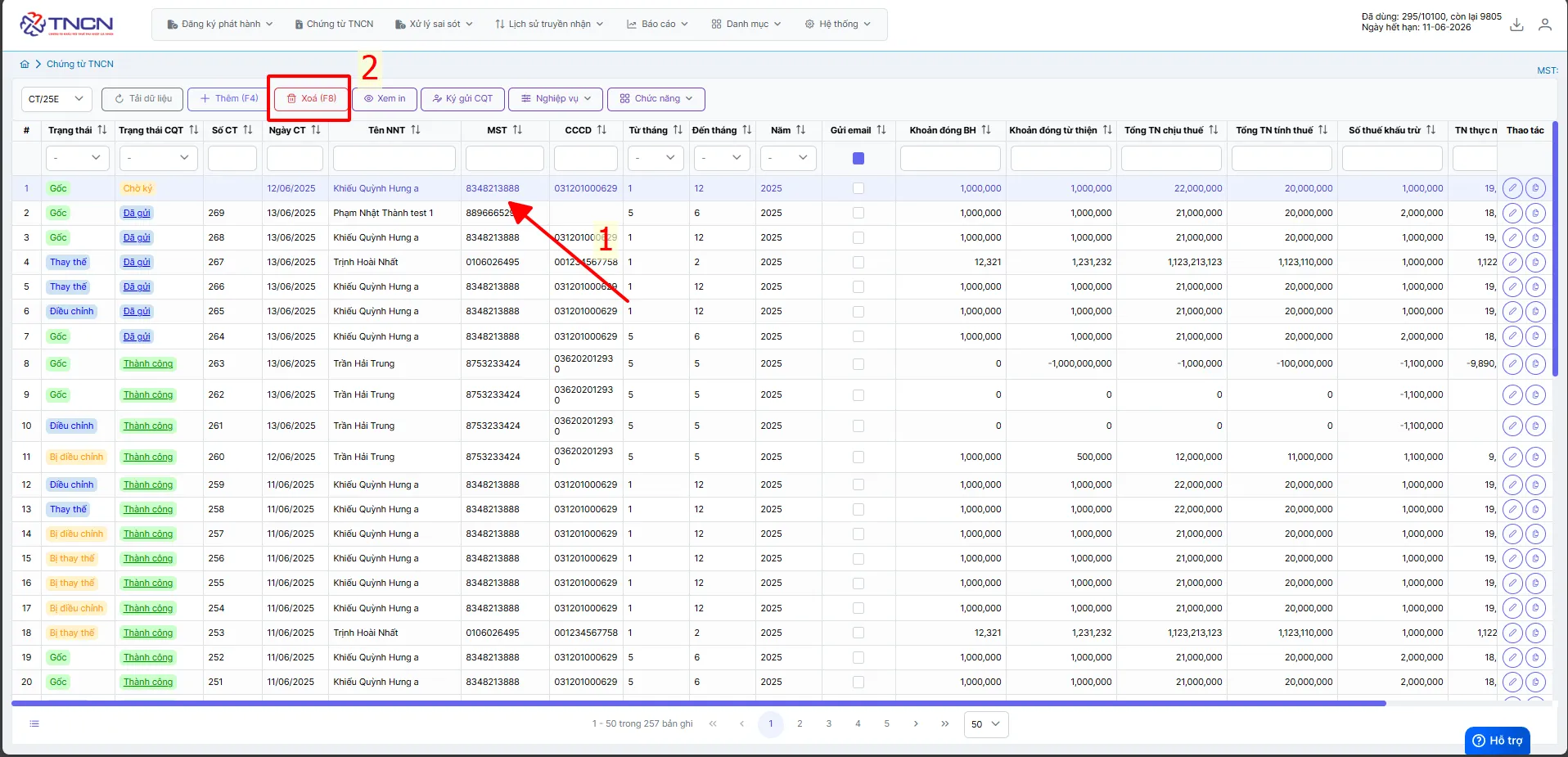This screenshot has width=1568, height=757.
Task: Sort by Từ tháng column icon
Action: [678, 130]
